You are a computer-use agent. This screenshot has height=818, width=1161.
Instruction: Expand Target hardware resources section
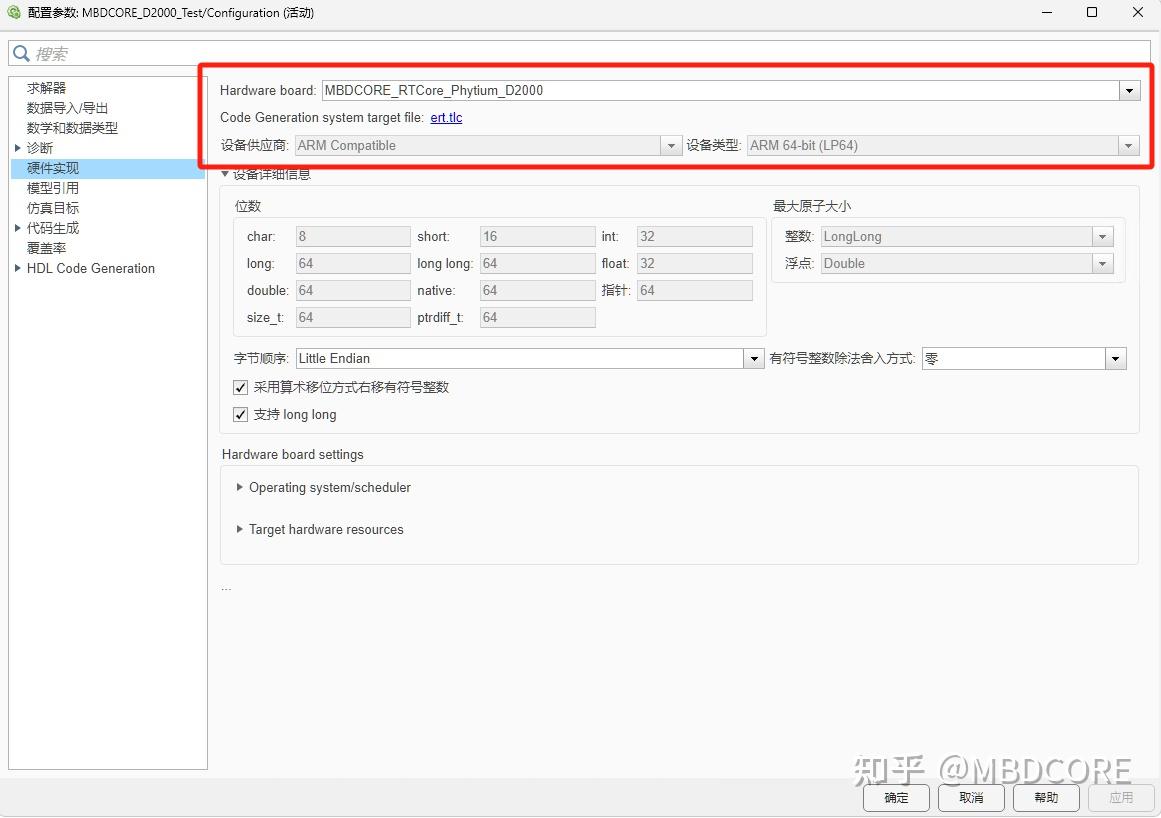(239, 530)
